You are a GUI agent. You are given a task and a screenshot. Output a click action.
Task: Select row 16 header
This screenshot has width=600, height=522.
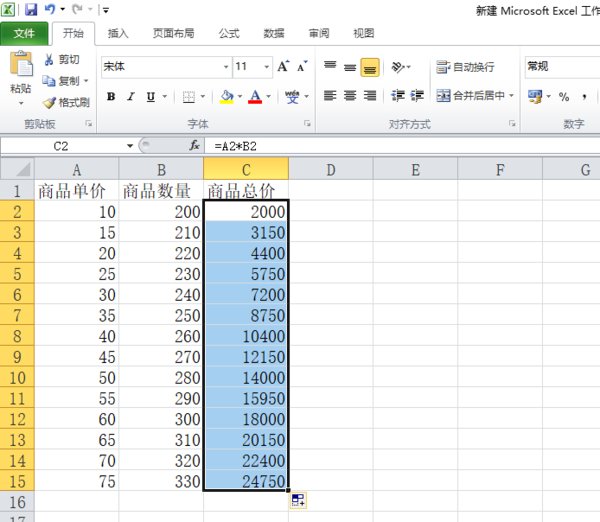click(x=17, y=502)
